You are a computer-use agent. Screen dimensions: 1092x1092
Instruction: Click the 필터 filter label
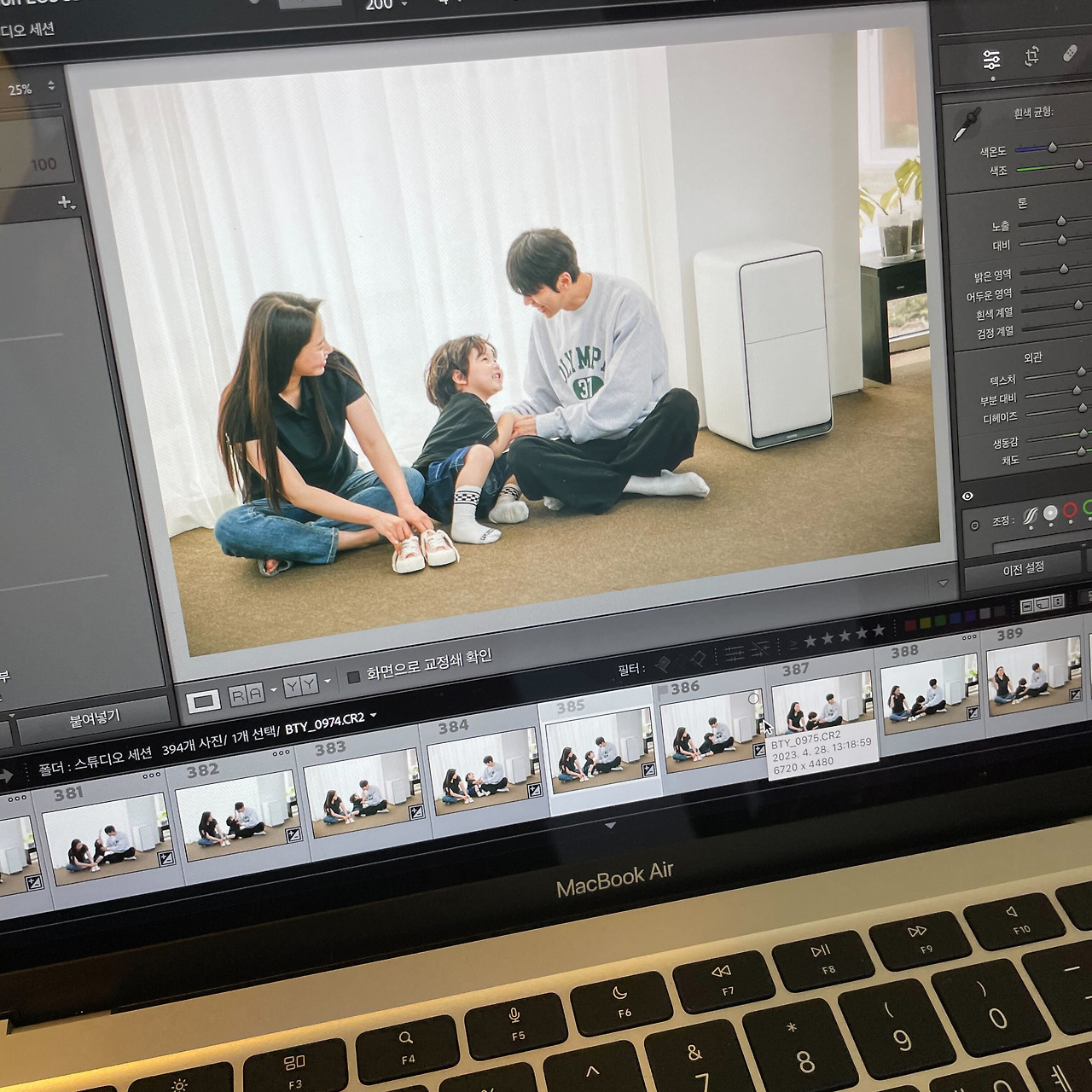[630, 669]
